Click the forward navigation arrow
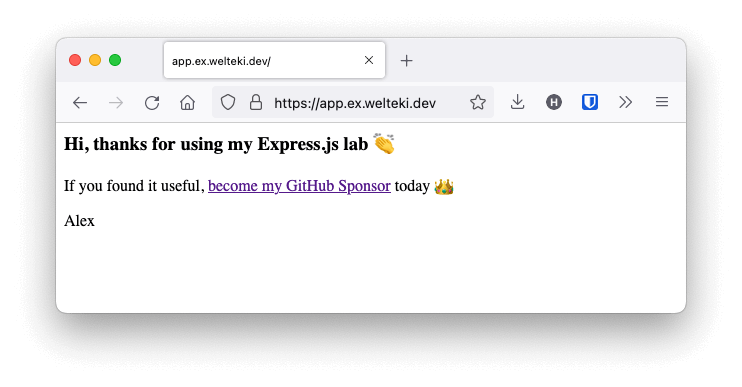The image size is (742, 387). click(116, 103)
